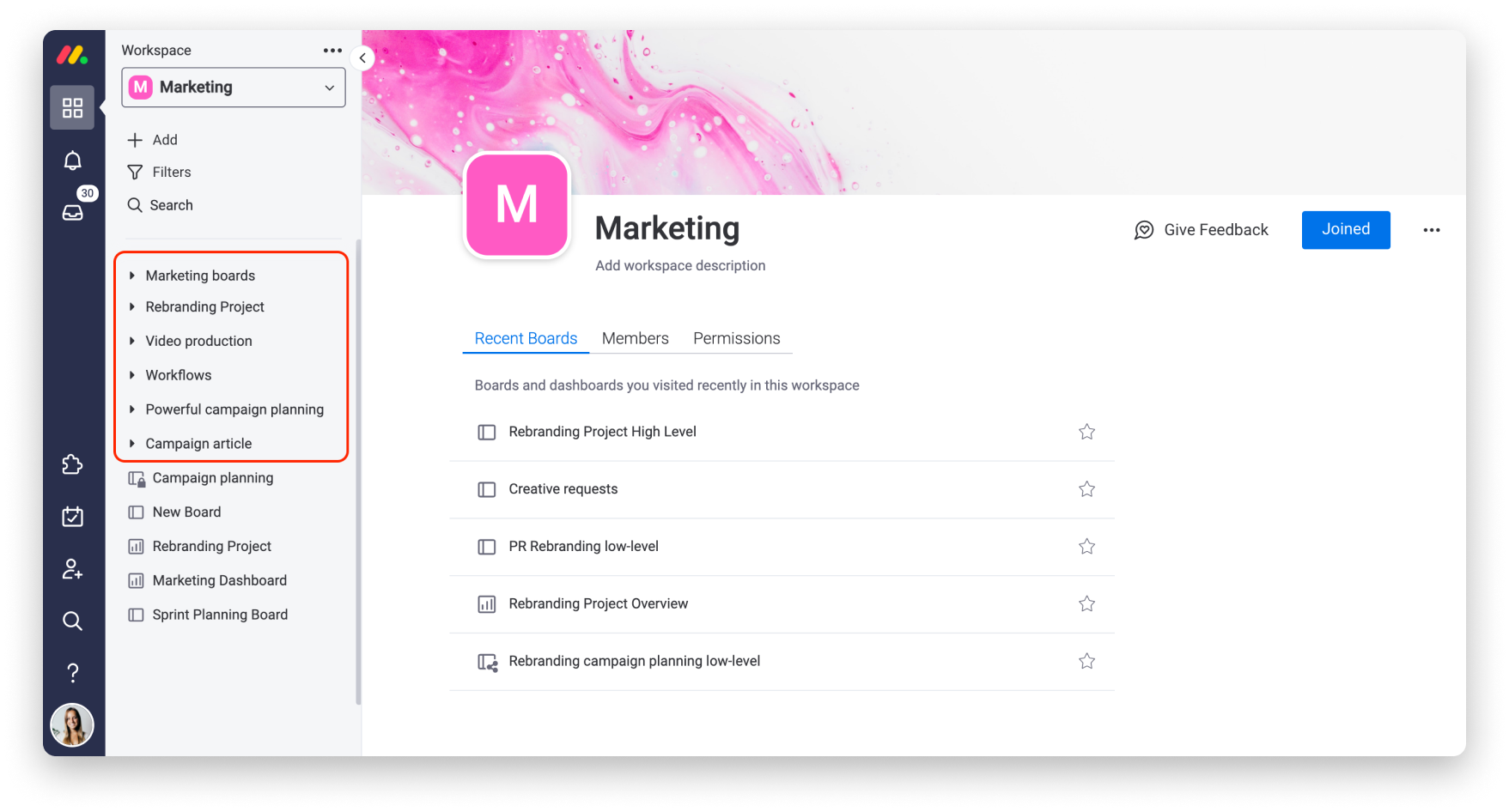1509x812 pixels.
Task: Star the Rebranding Project High Level board
Action: (1086, 432)
